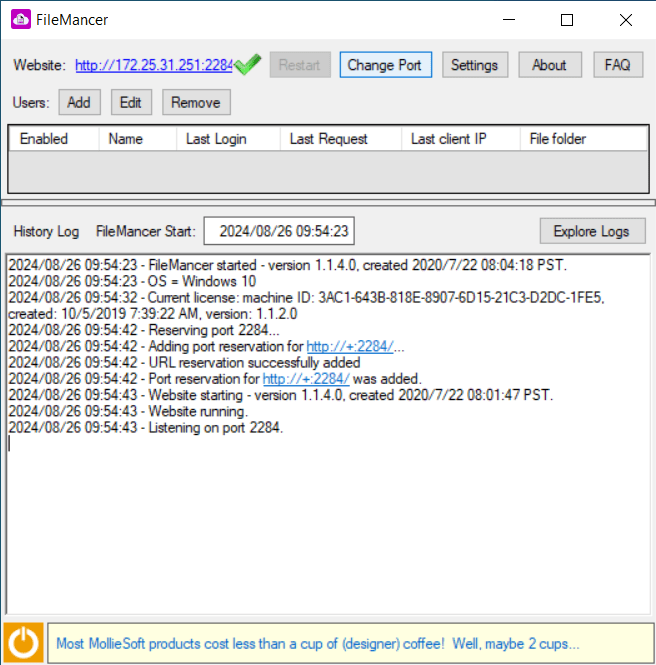The image size is (656, 665).
Task: Close the FileMancer window
Action: click(x=625, y=20)
